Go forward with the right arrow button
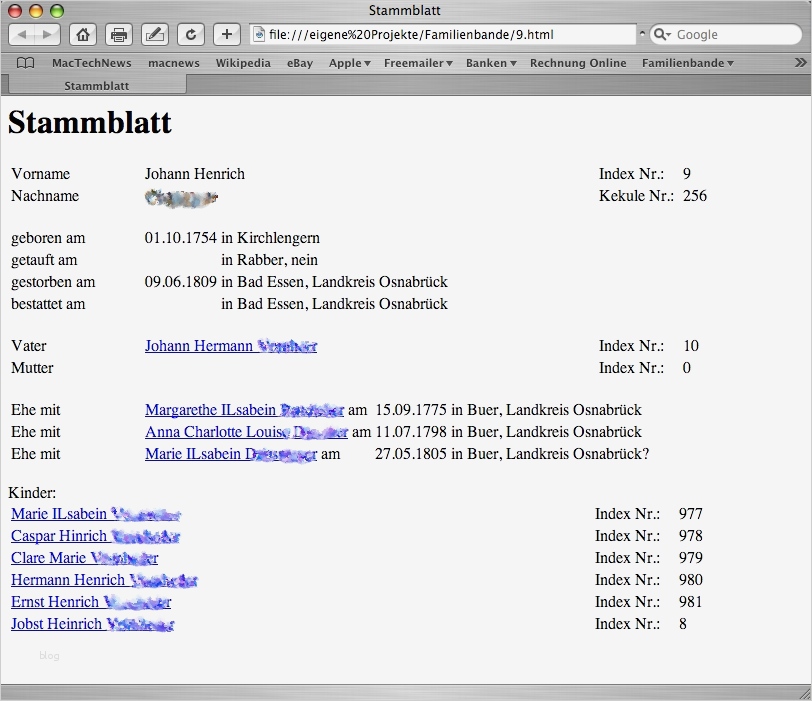 [x=47, y=35]
